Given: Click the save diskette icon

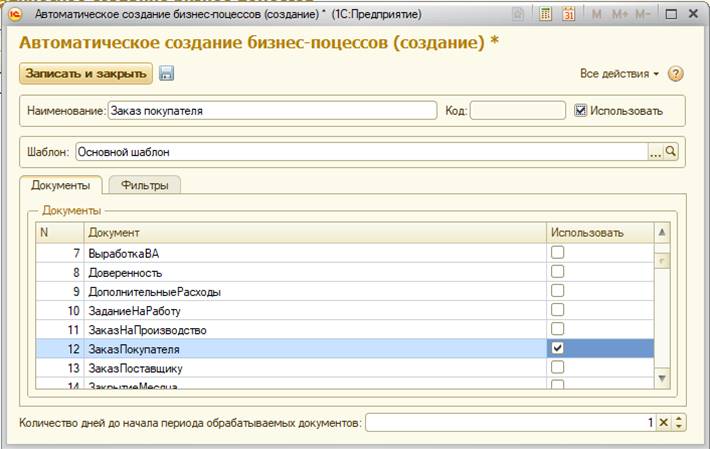Looking at the screenshot, I should 167,73.
